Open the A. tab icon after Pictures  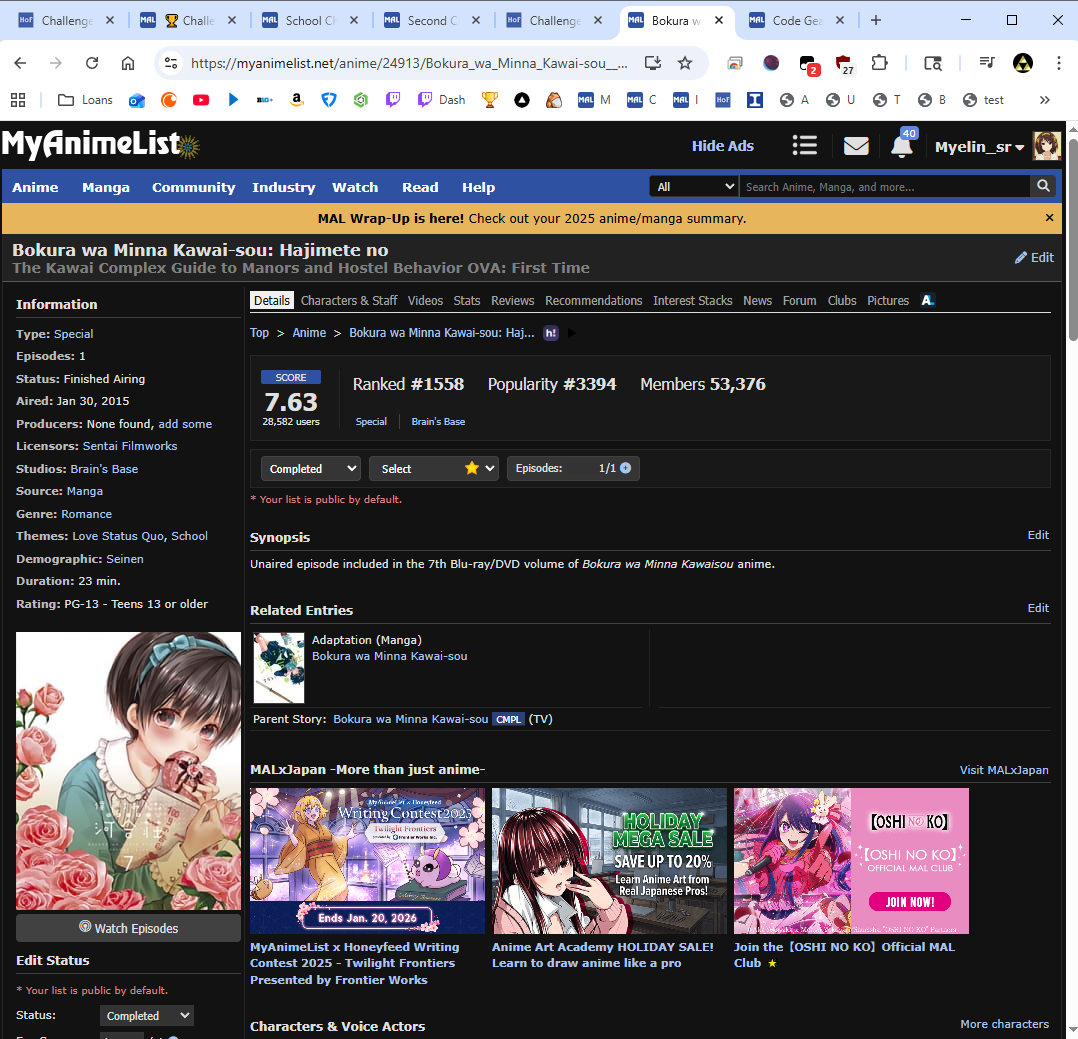[927, 300]
